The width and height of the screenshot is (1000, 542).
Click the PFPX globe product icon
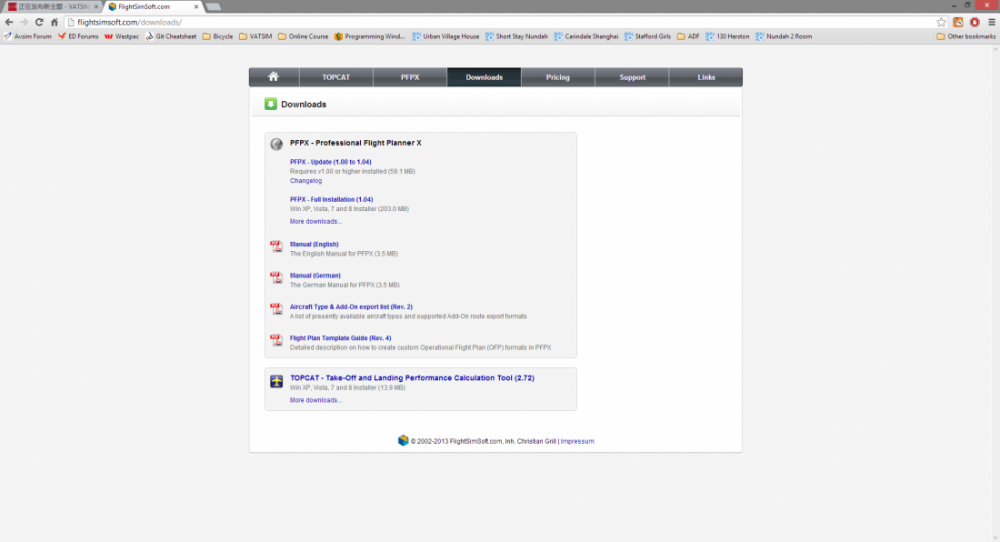pos(276,144)
